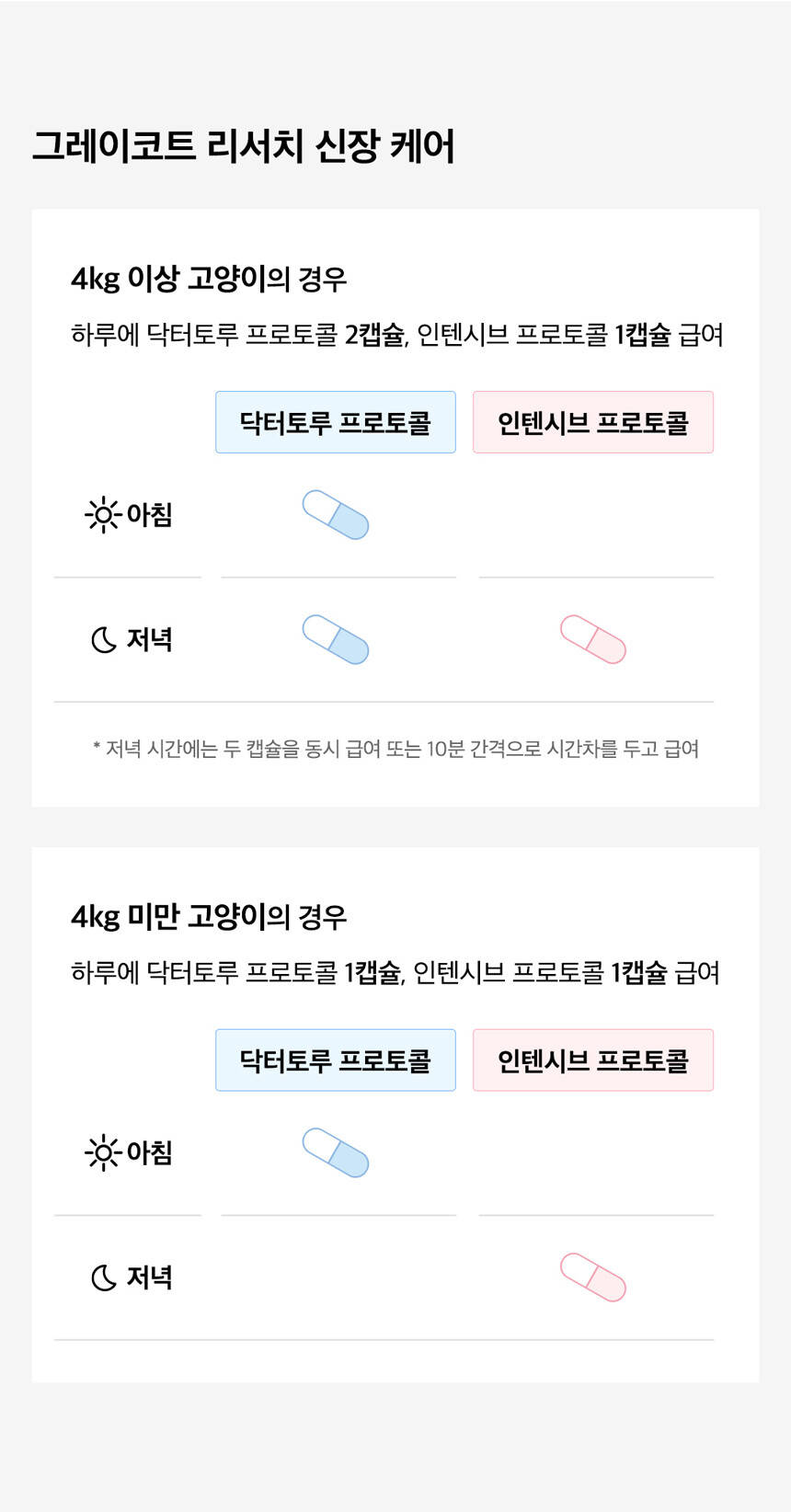The width and height of the screenshot is (791, 1512).
Task: Click the 4kg 미만 고양이의 경우 heading
Action: (x=209, y=917)
